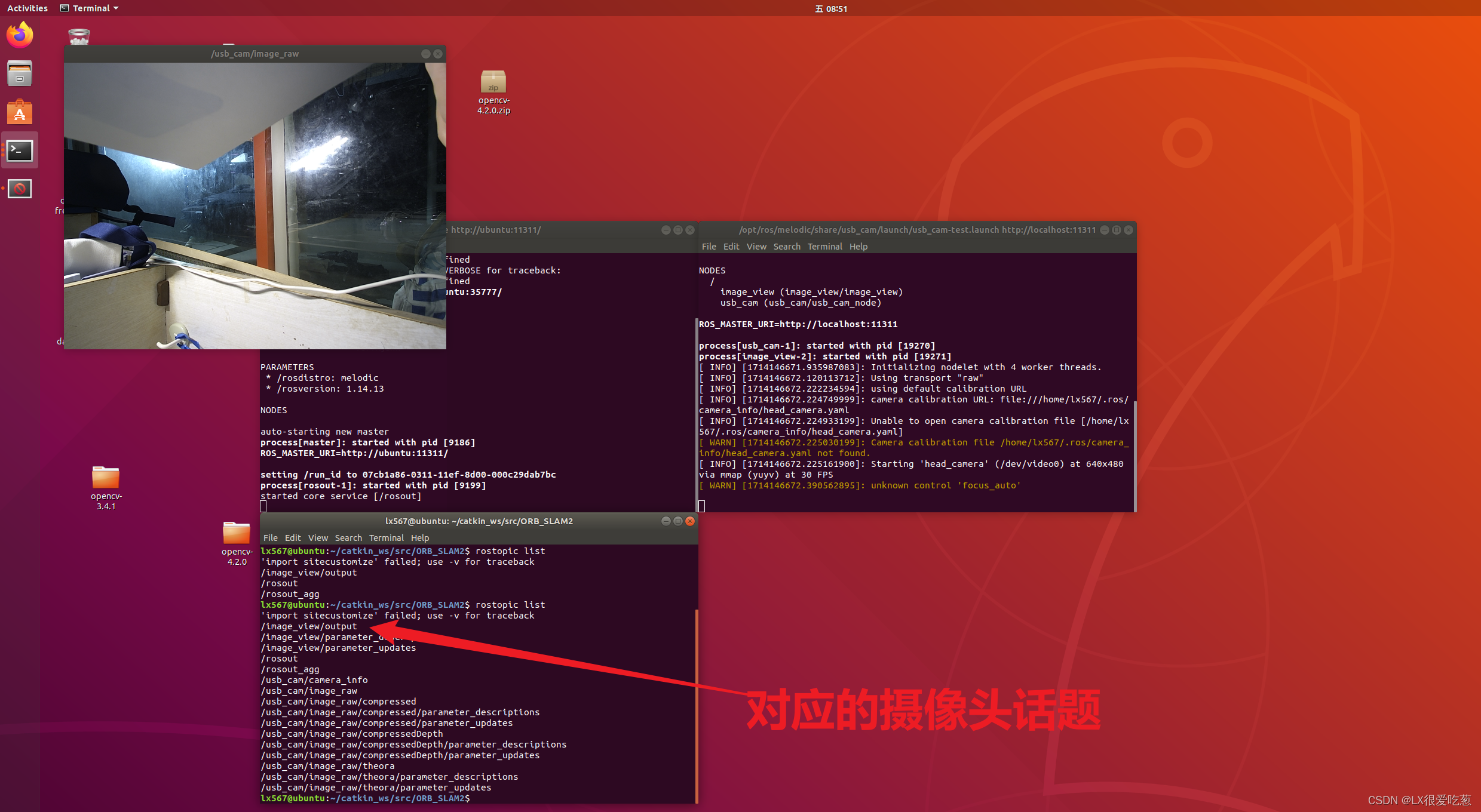The height and width of the screenshot is (812, 1481).
Task: Open Edit menu in usb_cam-test.launch terminal
Action: pyautogui.click(x=731, y=247)
